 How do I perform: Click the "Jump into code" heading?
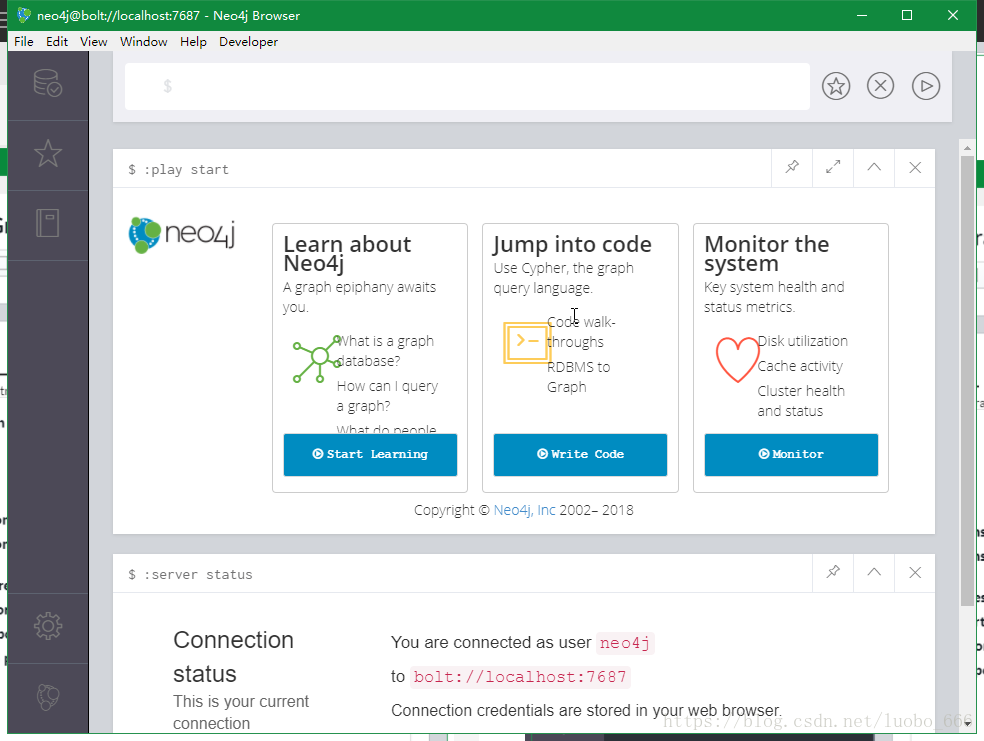(572, 244)
